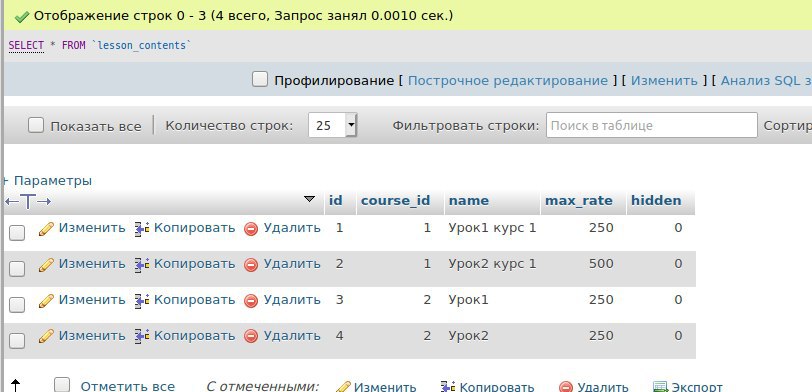Select the checkbox for row id 4

[17, 341]
